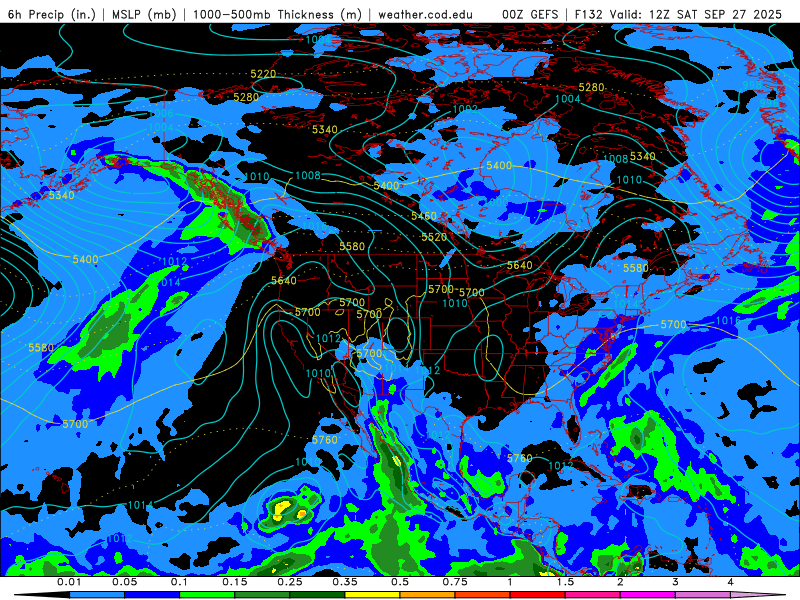Select the bright green 0.1–0.15 legend swatch
This screenshot has height=600, width=800.
point(207,595)
